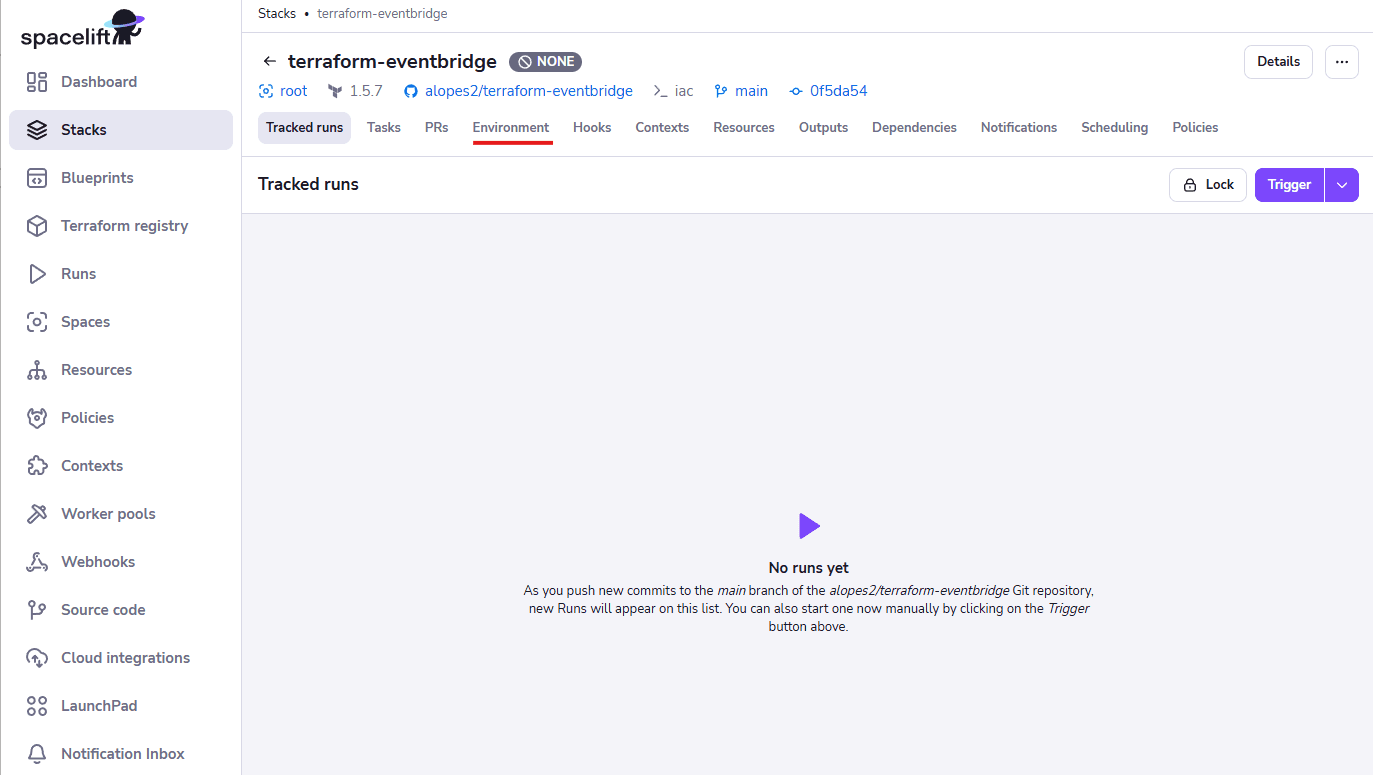This screenshot has height=775, width=1373.
Task: Open Cloud integrations label in sidebar
Action: (125, 658)
